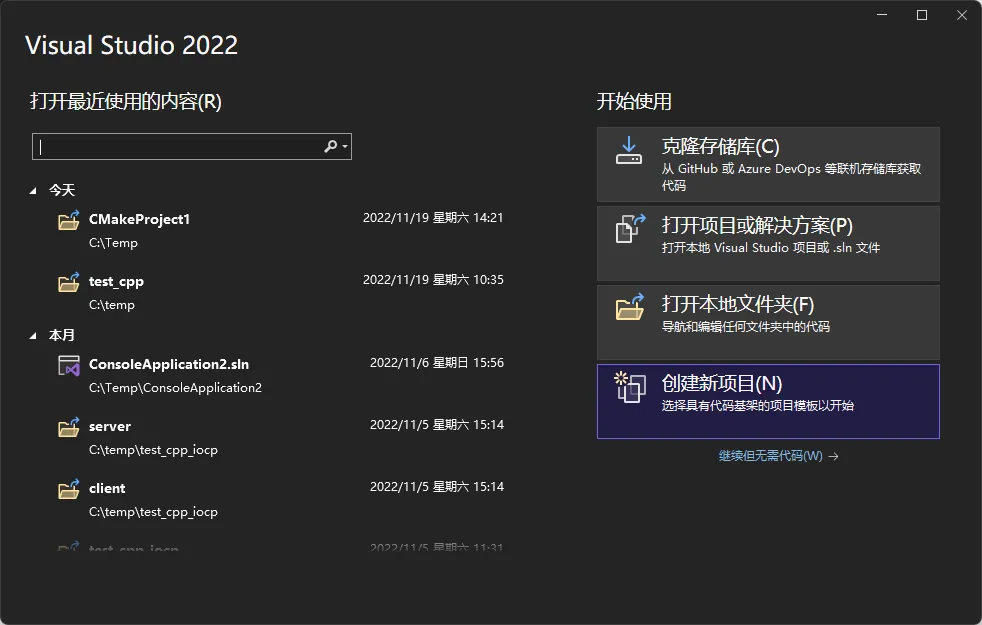Click the server folder icon
The height and width of the screenshot is (625, 982).
pyautogui.click(x=69, y=427)
